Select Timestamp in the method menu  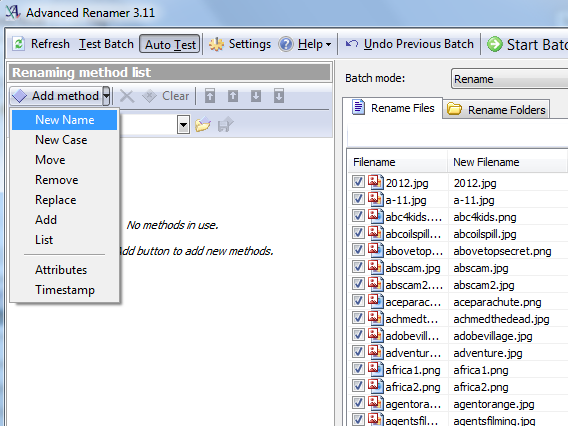(x=65, y=290)
